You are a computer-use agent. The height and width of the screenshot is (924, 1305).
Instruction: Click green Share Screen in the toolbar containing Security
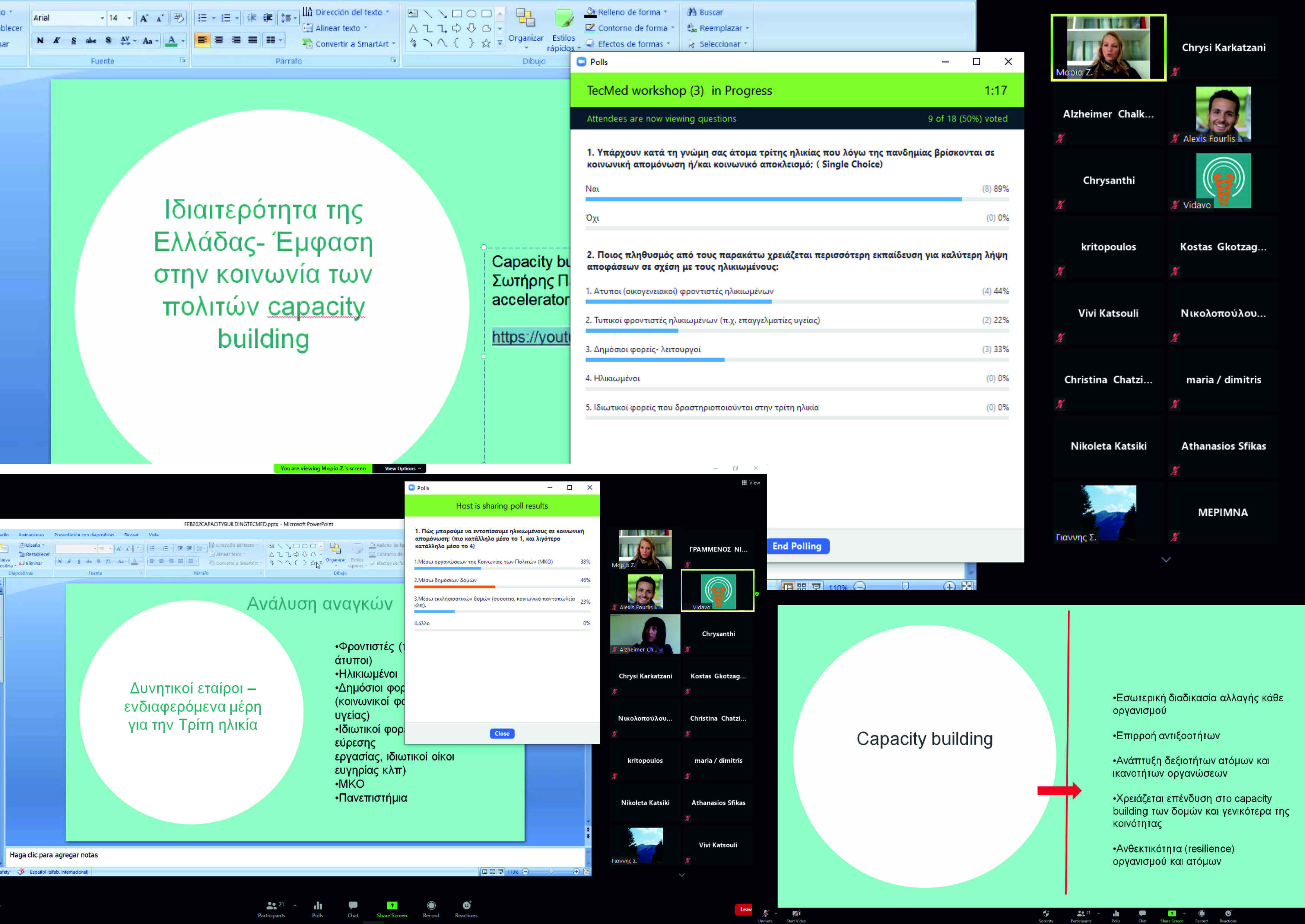pos(1172,915)
